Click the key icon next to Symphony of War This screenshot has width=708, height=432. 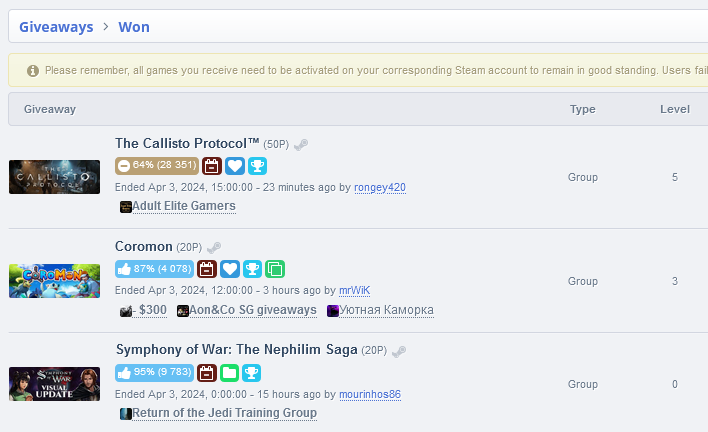(x=399, y=351)
